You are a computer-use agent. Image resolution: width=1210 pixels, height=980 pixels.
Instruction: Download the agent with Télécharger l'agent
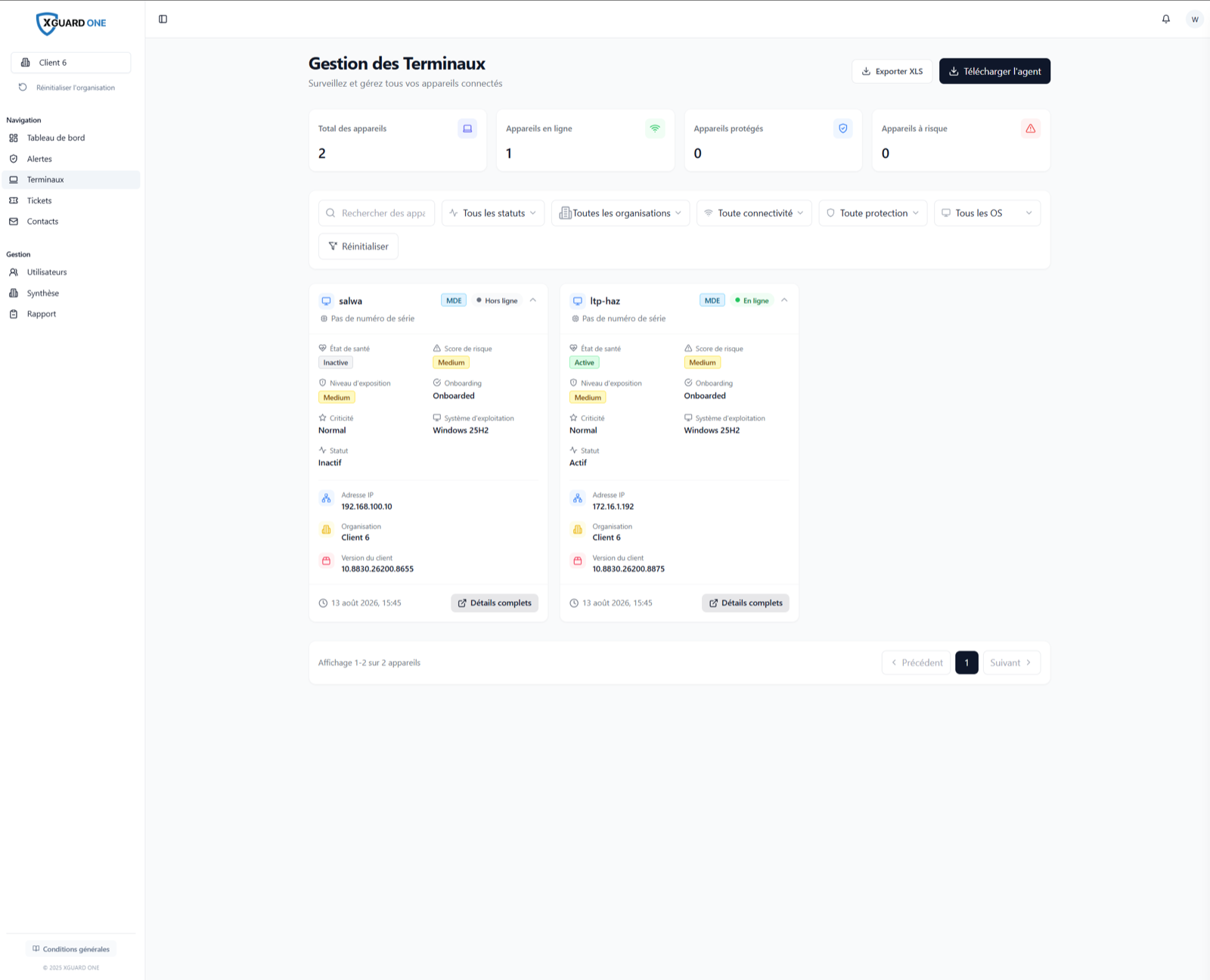pyautogui.click(x=994, y=71)
